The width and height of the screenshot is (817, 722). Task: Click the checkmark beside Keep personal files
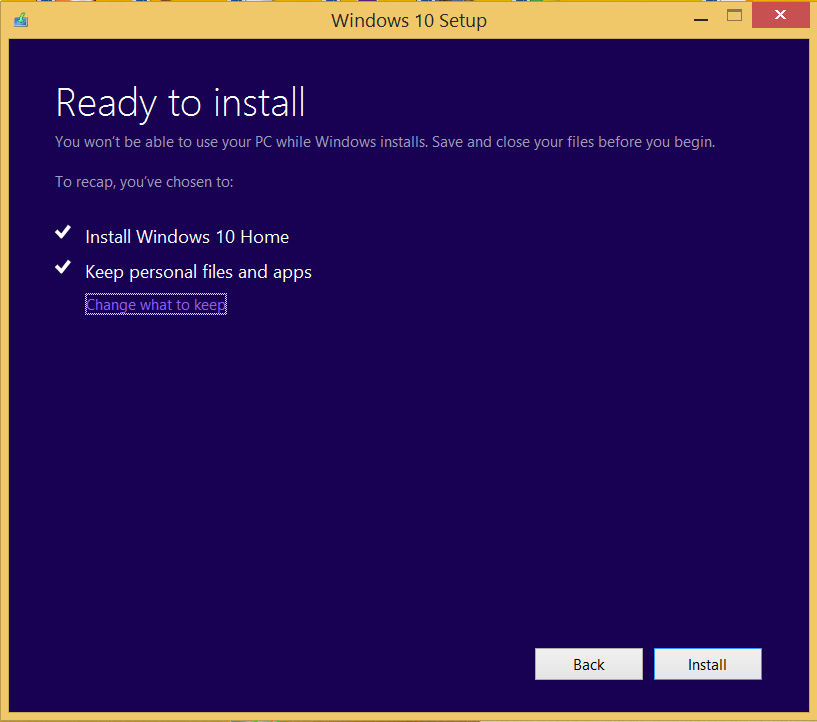tap(63, 267)
